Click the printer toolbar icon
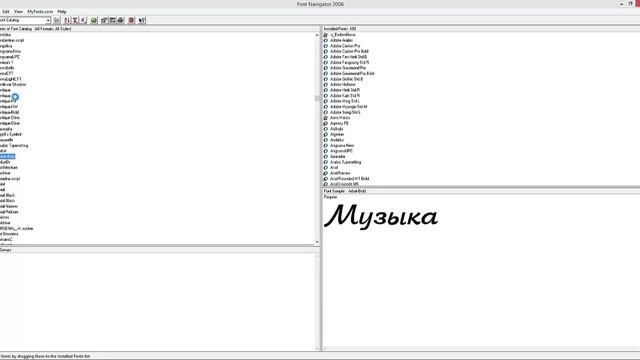This screenshot has height=360, width=640. click(120, 20)
